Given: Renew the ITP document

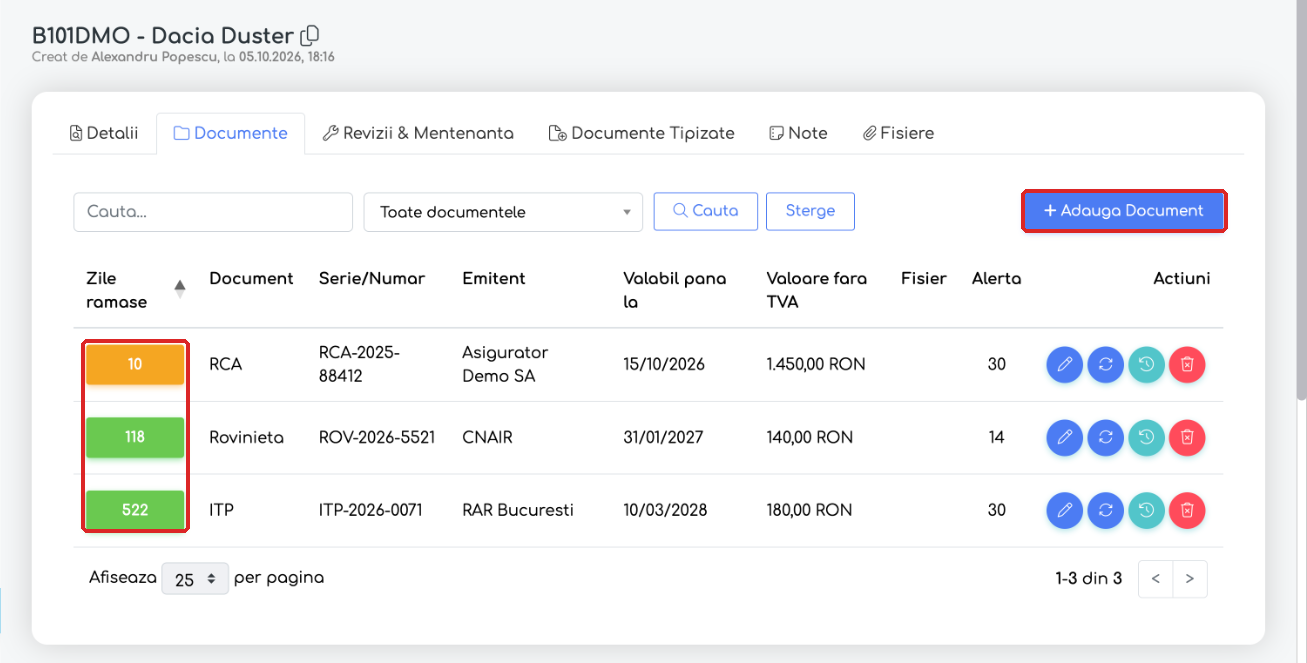Looking at the screenshot, I should (1106, 510).
